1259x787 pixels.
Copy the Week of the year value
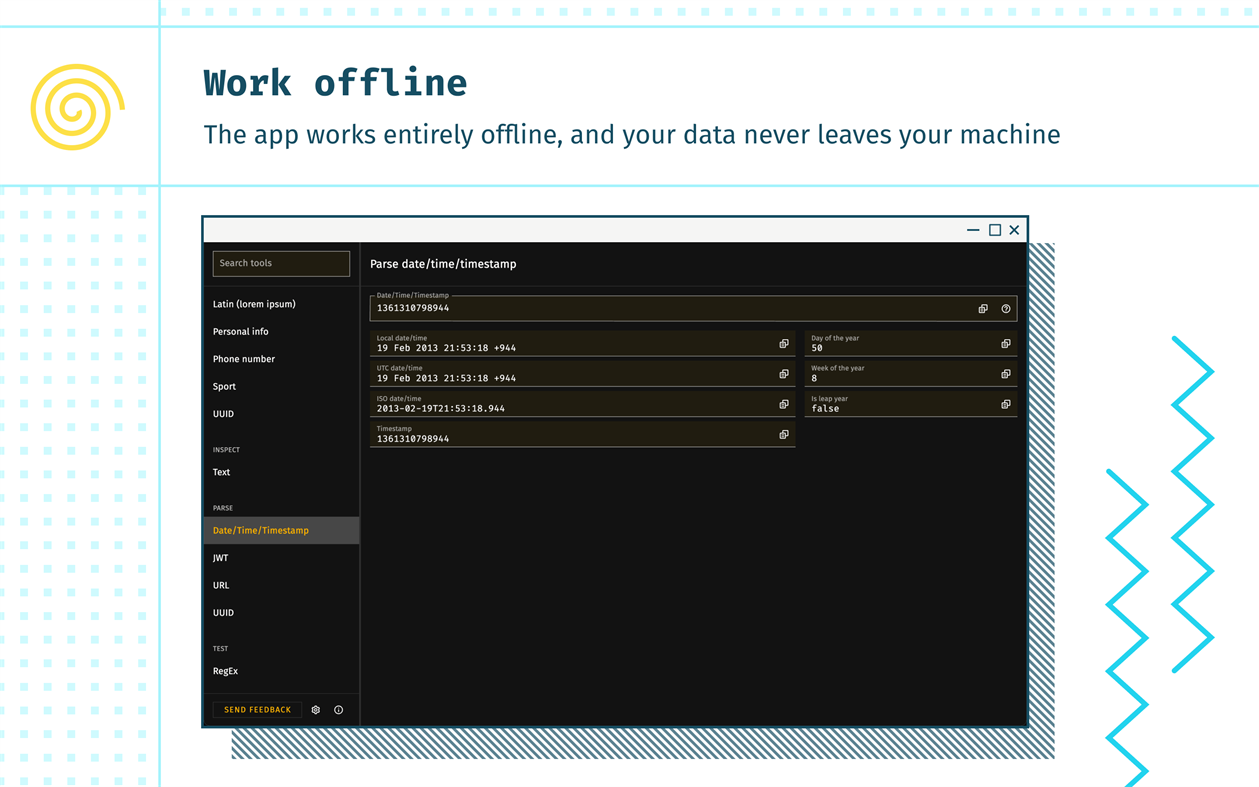click(1006, 374)
